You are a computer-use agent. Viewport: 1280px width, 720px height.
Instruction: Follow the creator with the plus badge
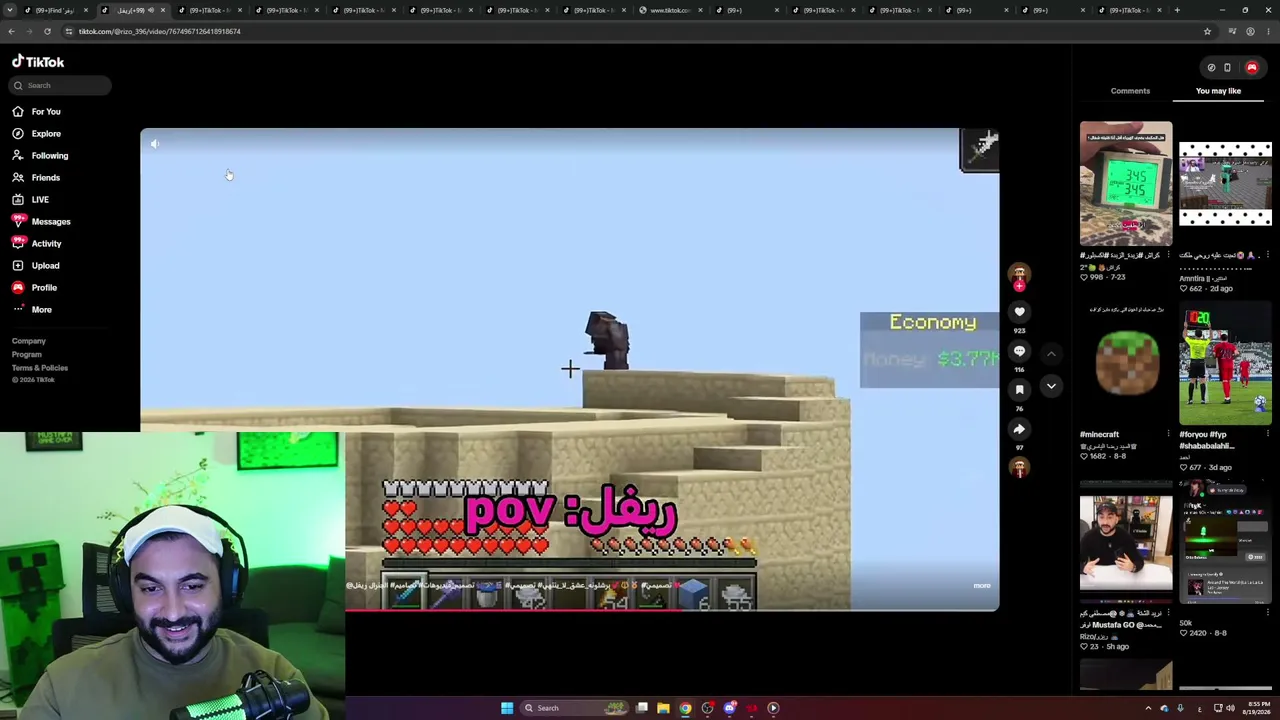click(1019, 286)
